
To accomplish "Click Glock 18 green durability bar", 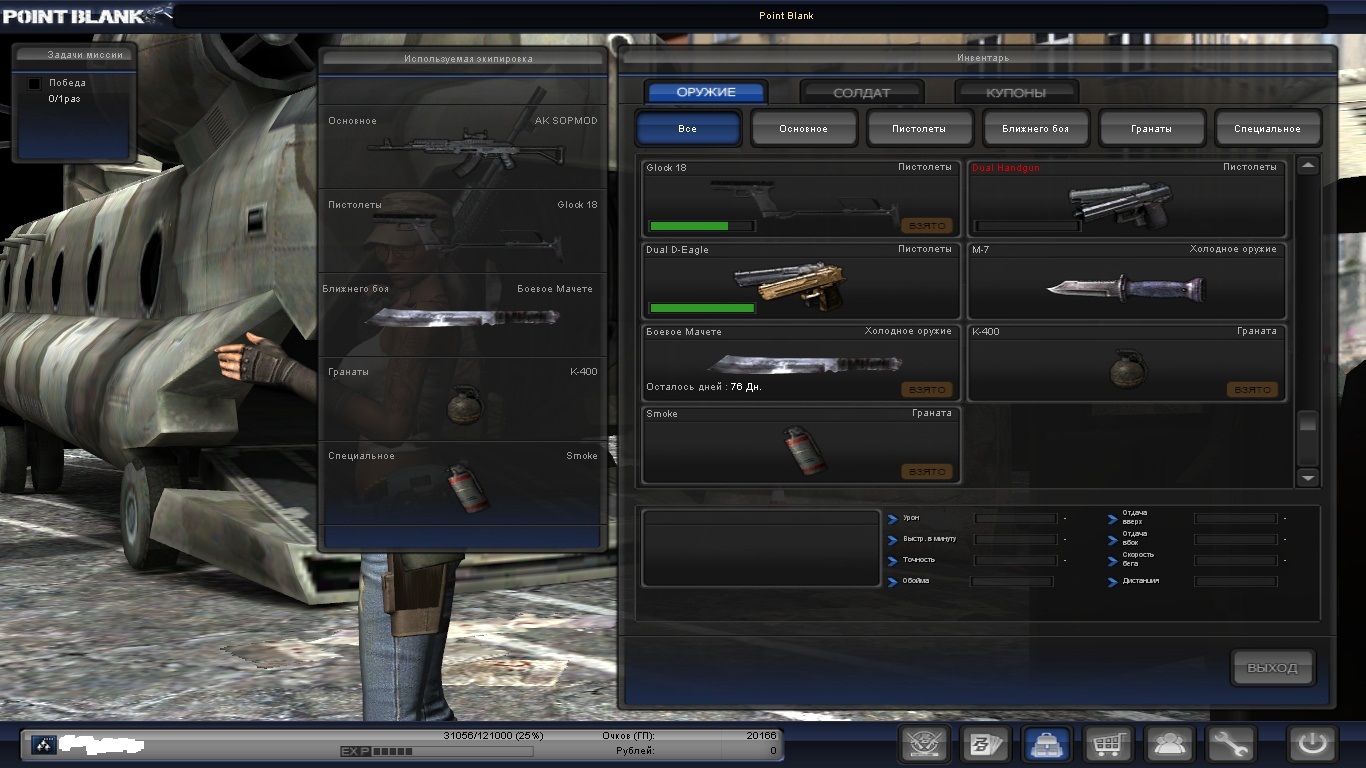I will pyautogui.click(x=702, y=226).
